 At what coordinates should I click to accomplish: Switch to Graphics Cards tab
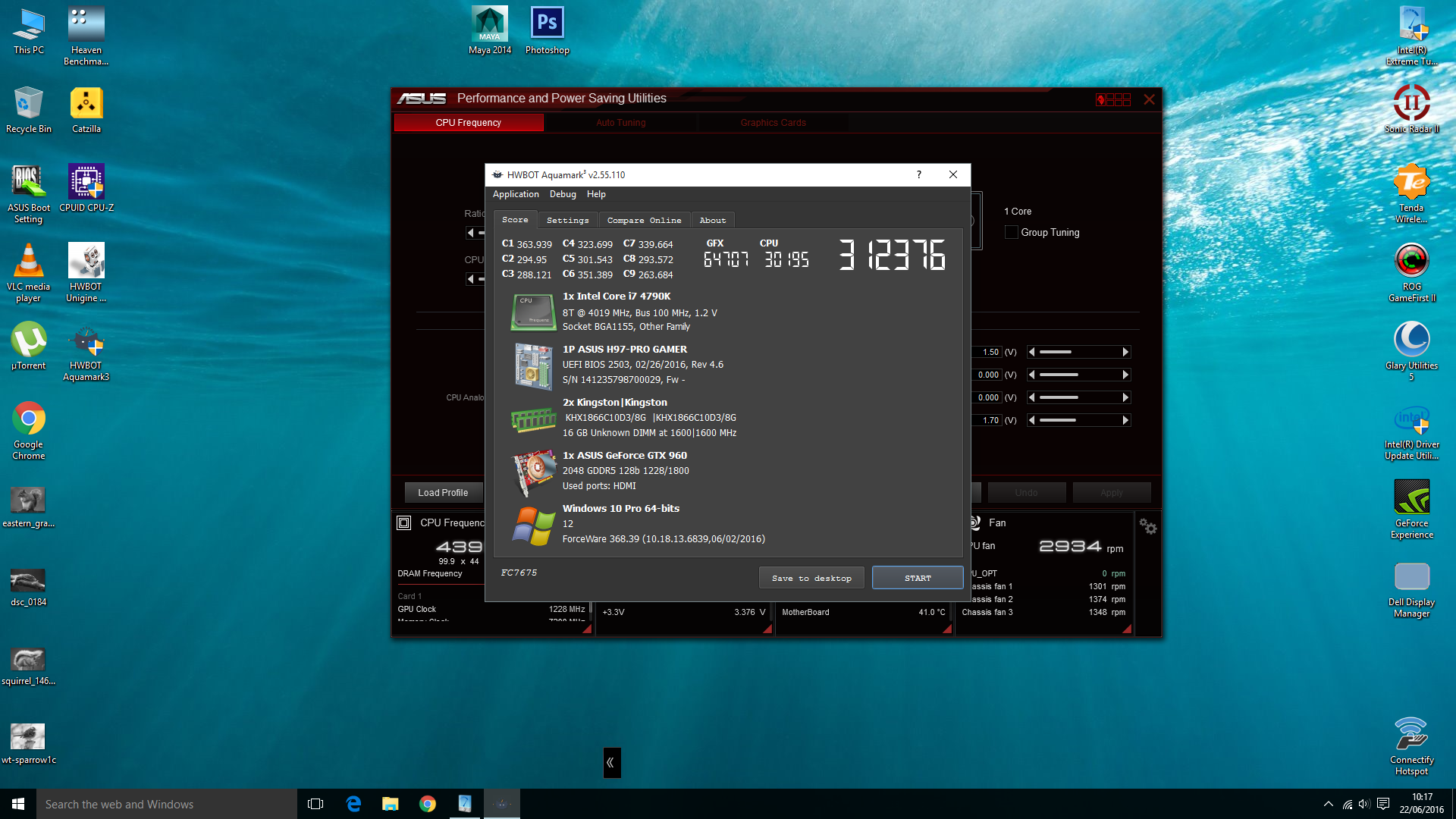click(x=773, y=122)
